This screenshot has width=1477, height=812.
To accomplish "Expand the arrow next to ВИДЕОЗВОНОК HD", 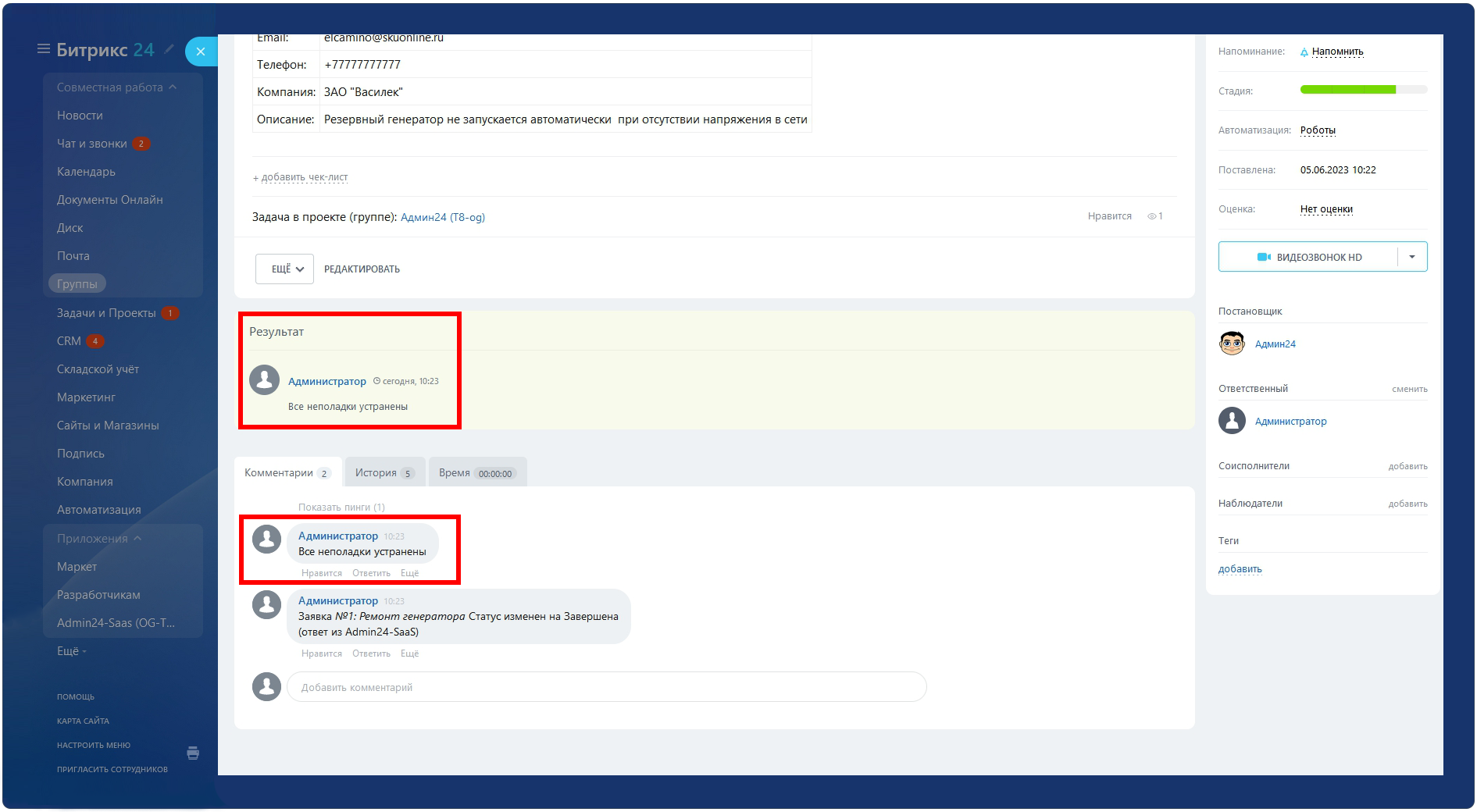I will [1412, 257].
